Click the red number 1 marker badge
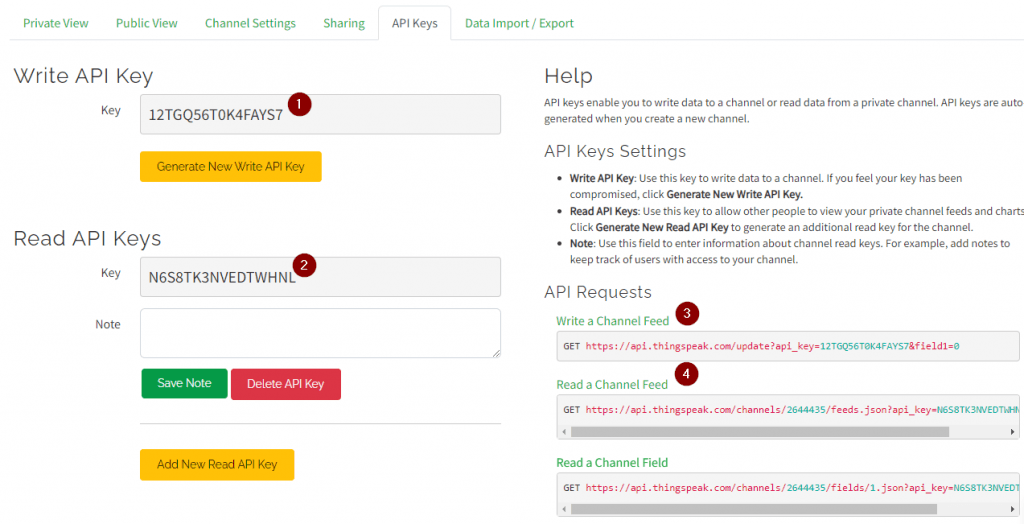Image resolution: width=1024 pixels, height=524 pixels. [x=299, y=103]
